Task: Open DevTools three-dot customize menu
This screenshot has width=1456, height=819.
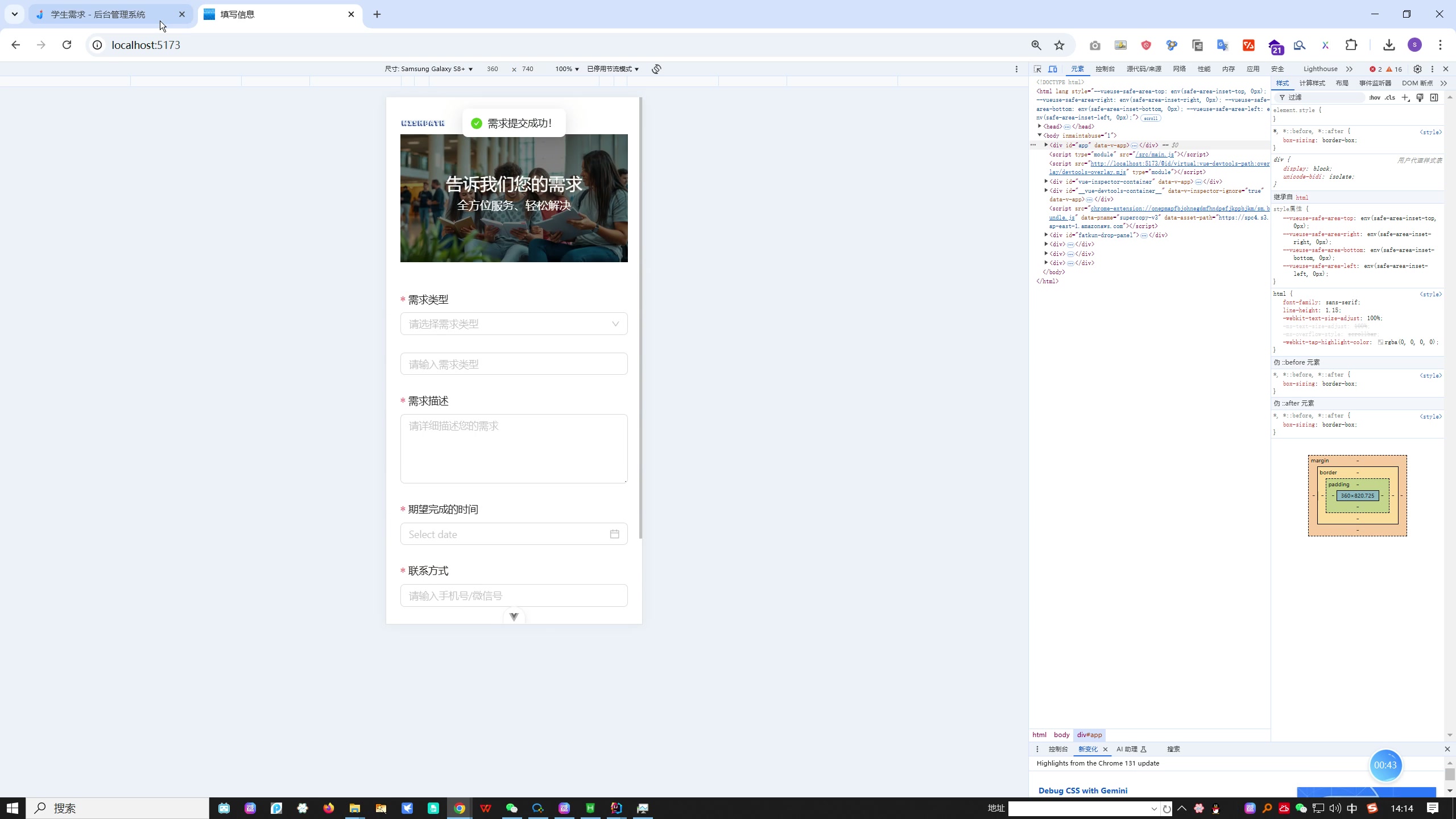Action: click(1432, 69)
